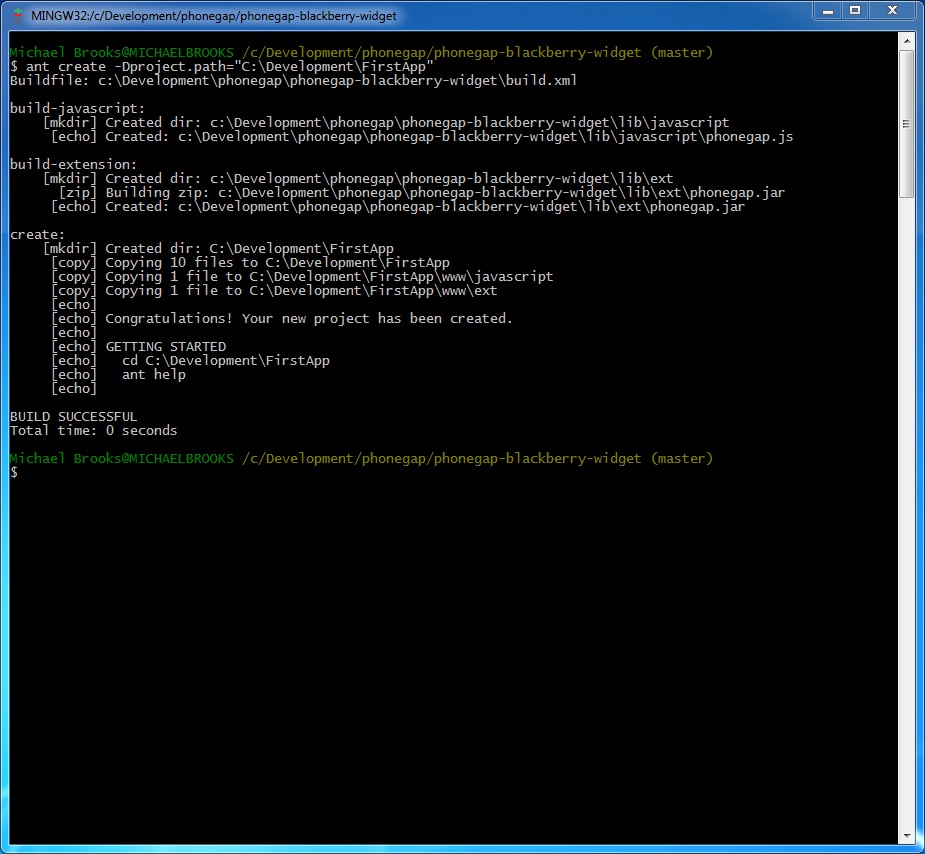Screen dimensions: 925x854
Task: Click the Building zip phonegap.jar line
Action: pos(422,193)
